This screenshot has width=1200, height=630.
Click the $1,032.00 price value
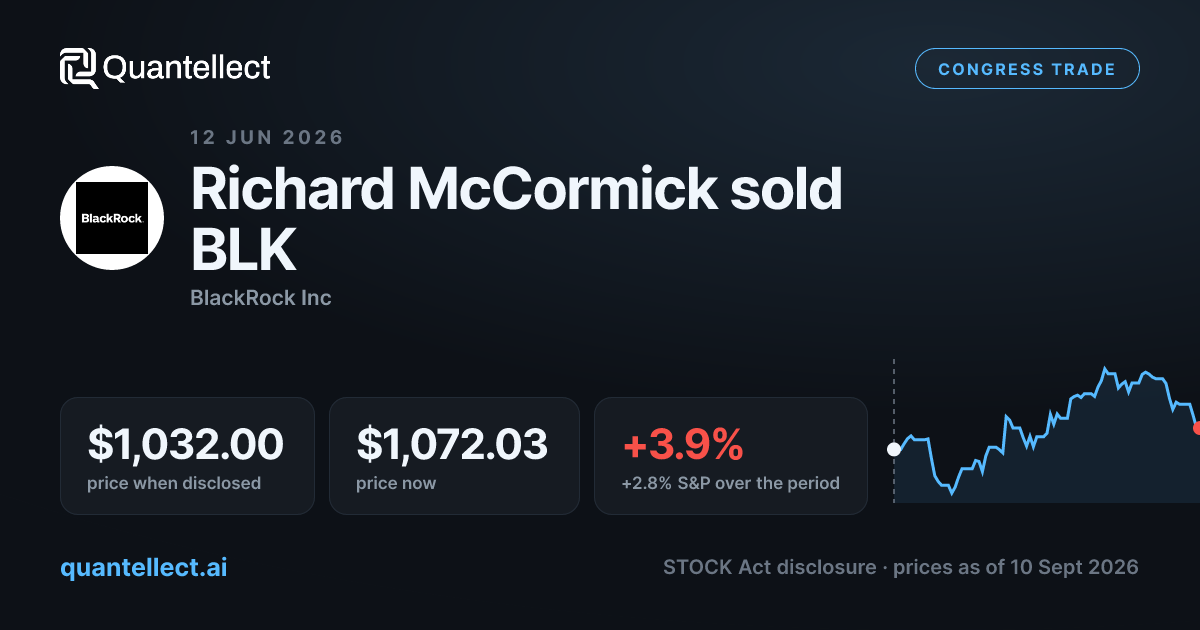[185, 444]
